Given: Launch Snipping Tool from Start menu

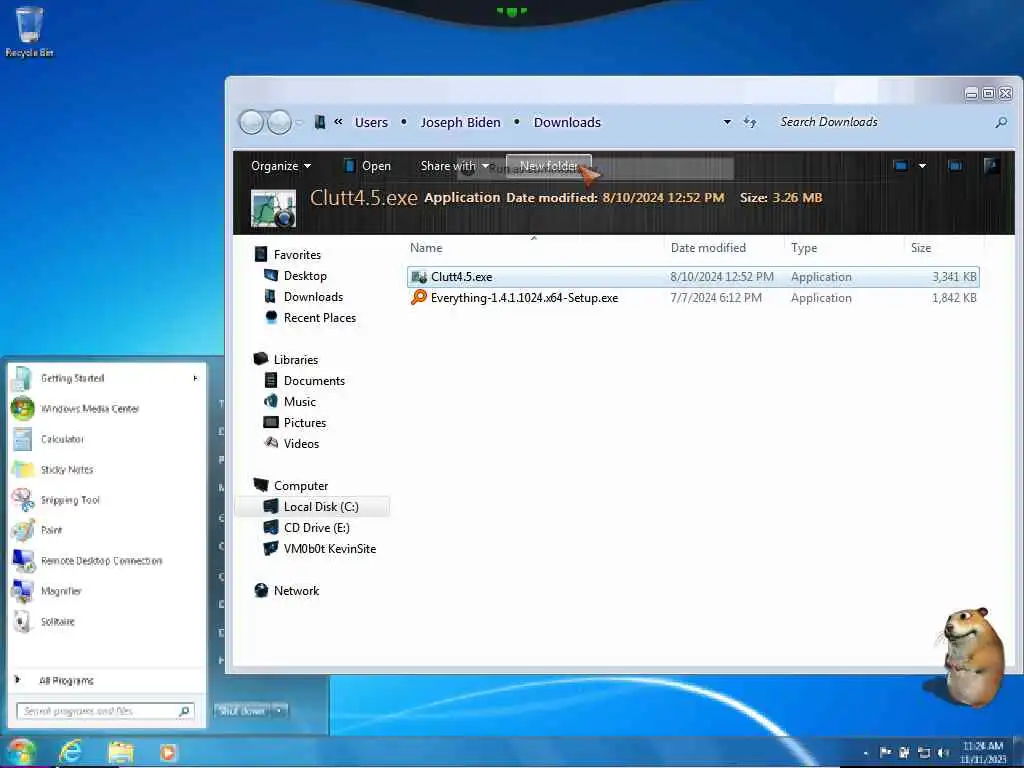Looking at the screenshot, I should [x=70, y=500].
